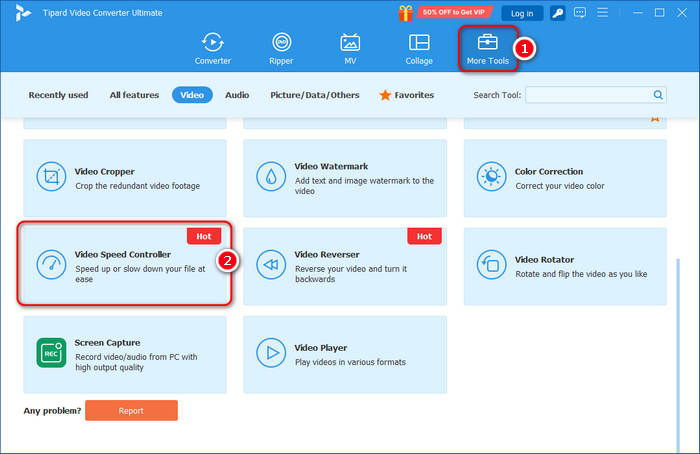Open the Screen Capture title
Viewport: 700px width, 454px height.
point(107,343)
